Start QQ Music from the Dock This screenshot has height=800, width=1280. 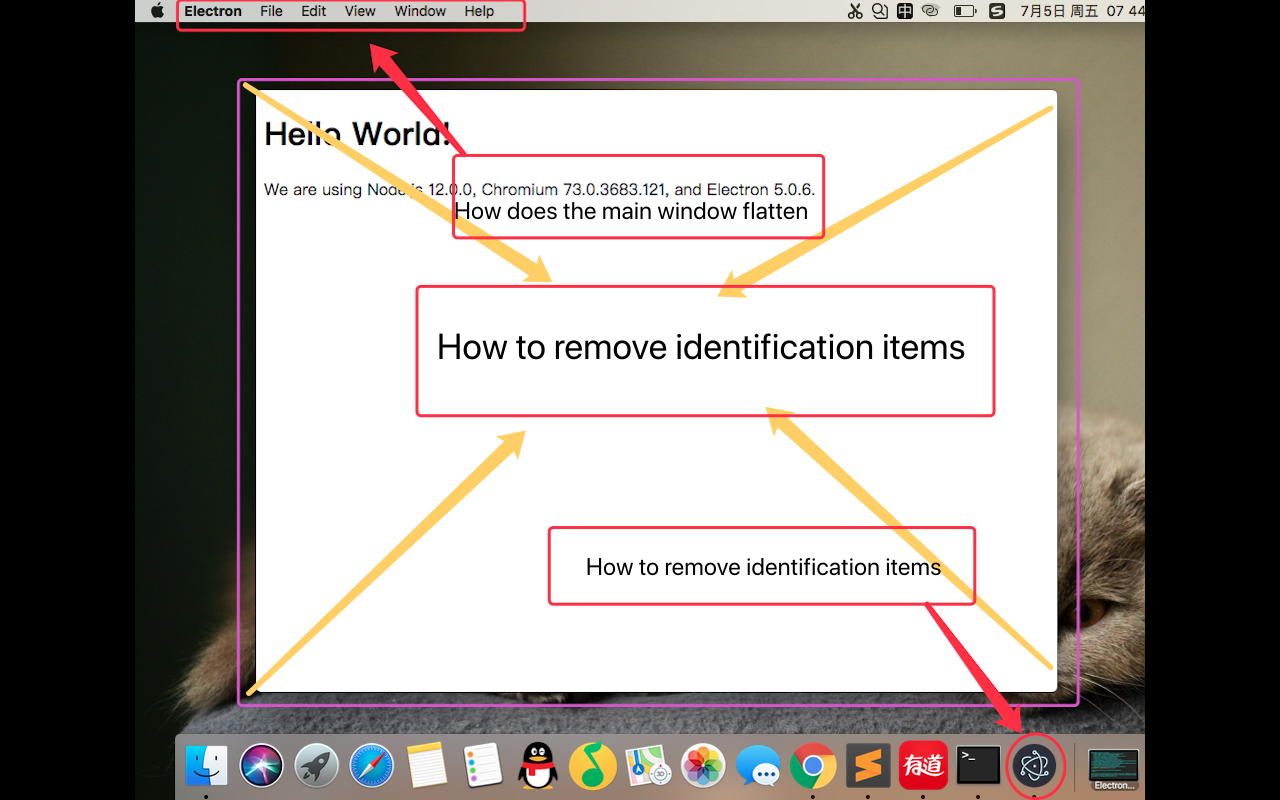point(592,765)
